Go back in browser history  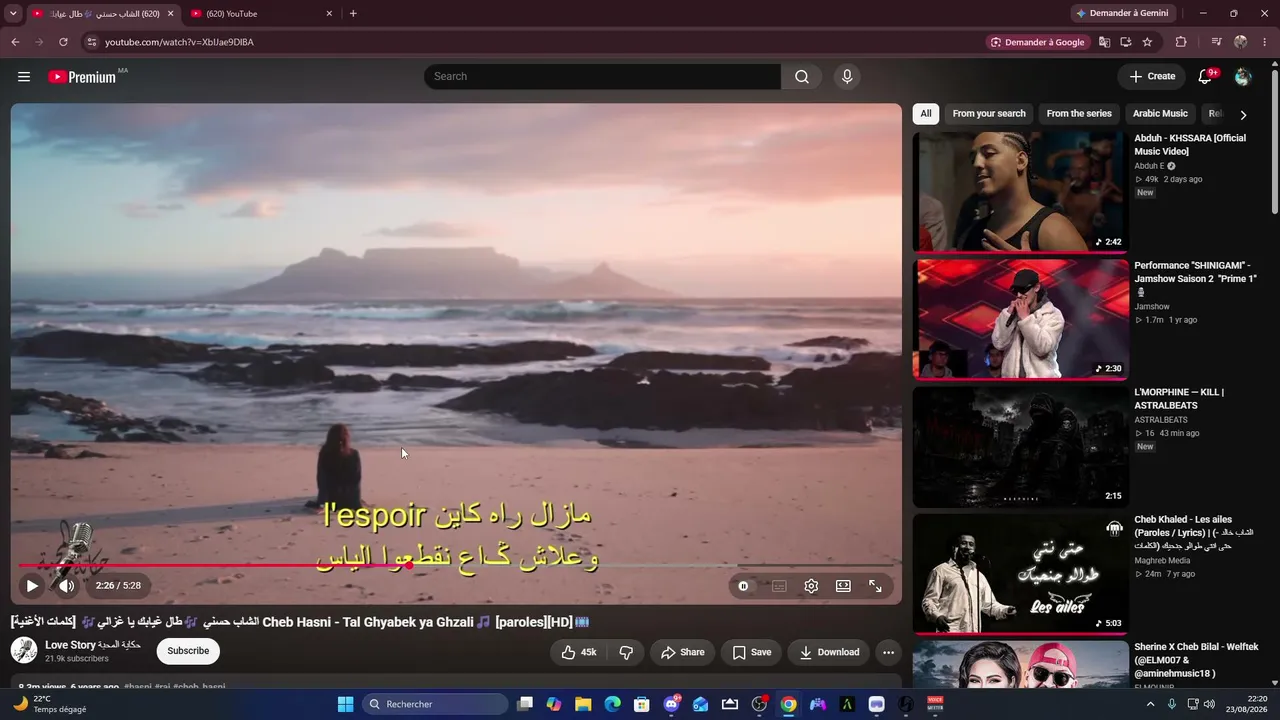pyautogui.click(x=15, y=42)
